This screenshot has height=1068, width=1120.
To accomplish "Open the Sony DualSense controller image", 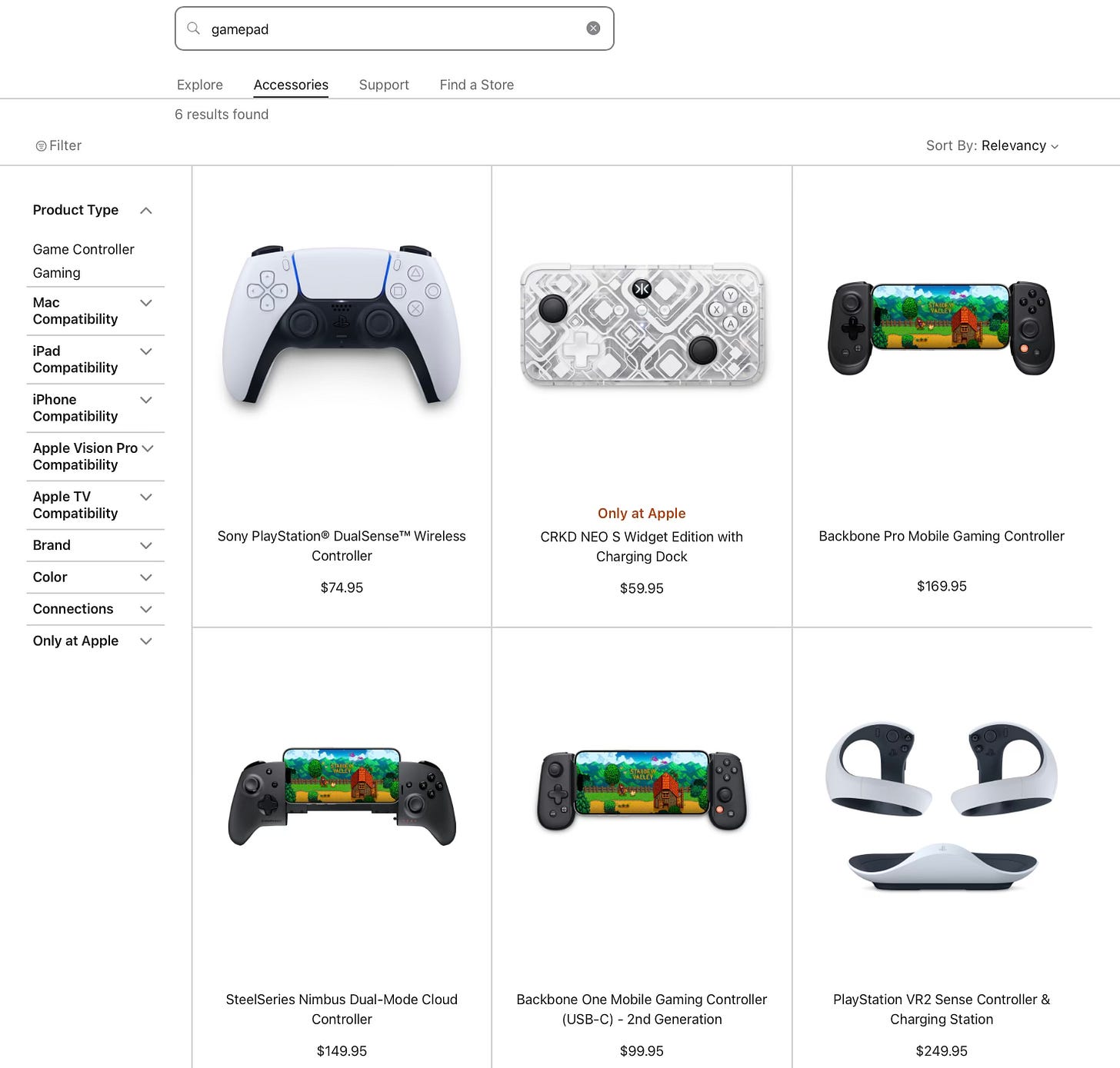I will pyautogui.click(x=342, y=325).
